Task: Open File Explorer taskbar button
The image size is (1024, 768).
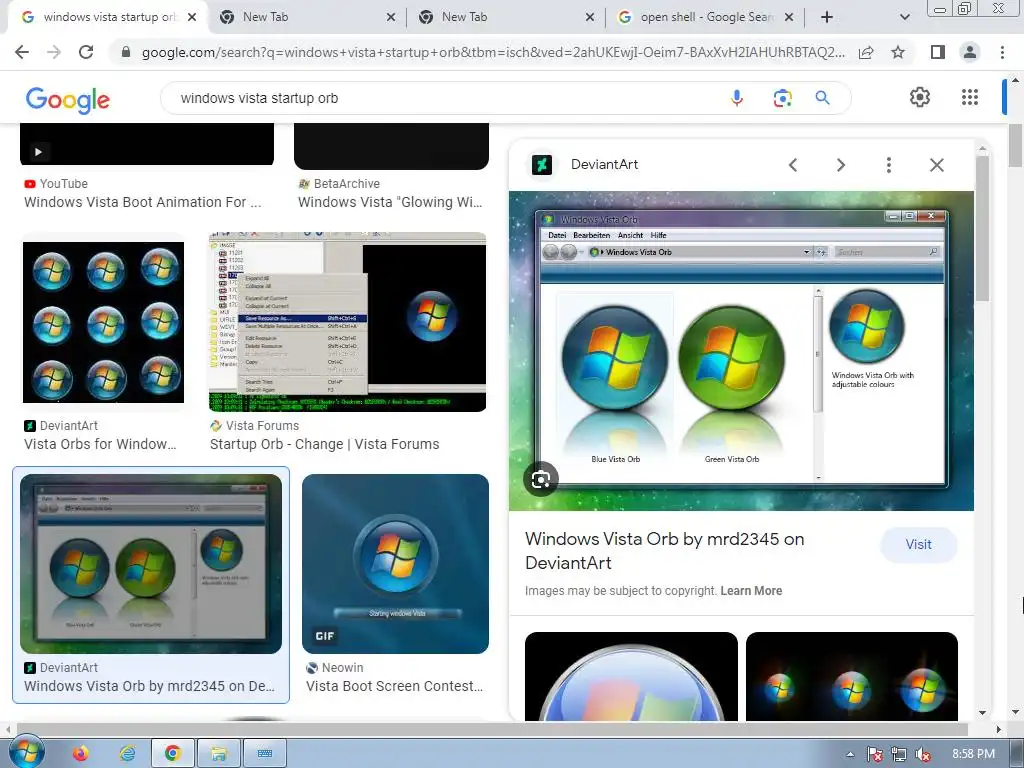Action: [x=219, y=754]
